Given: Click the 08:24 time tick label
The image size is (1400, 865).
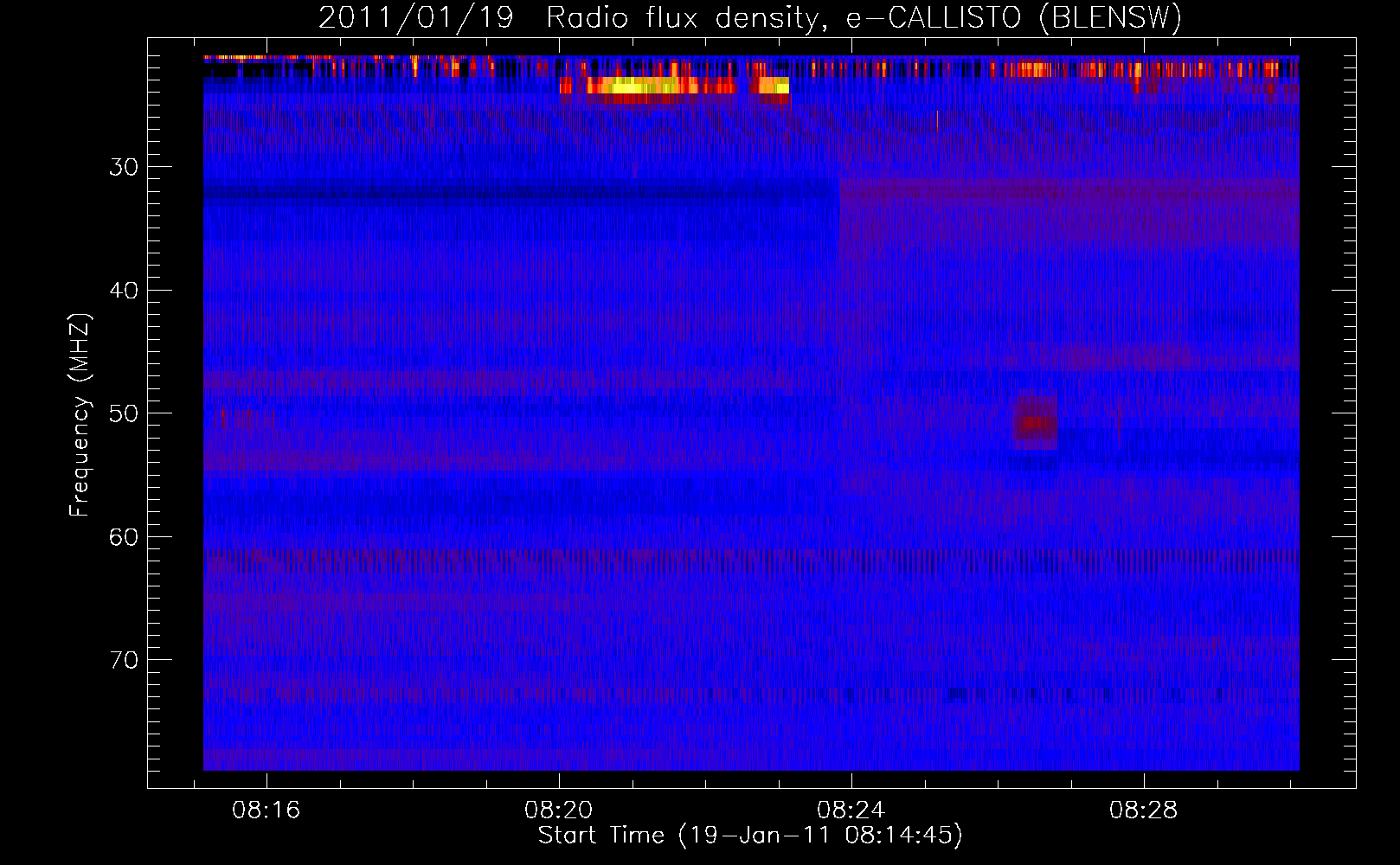Looking at the screenshot, I should (851, 811).
